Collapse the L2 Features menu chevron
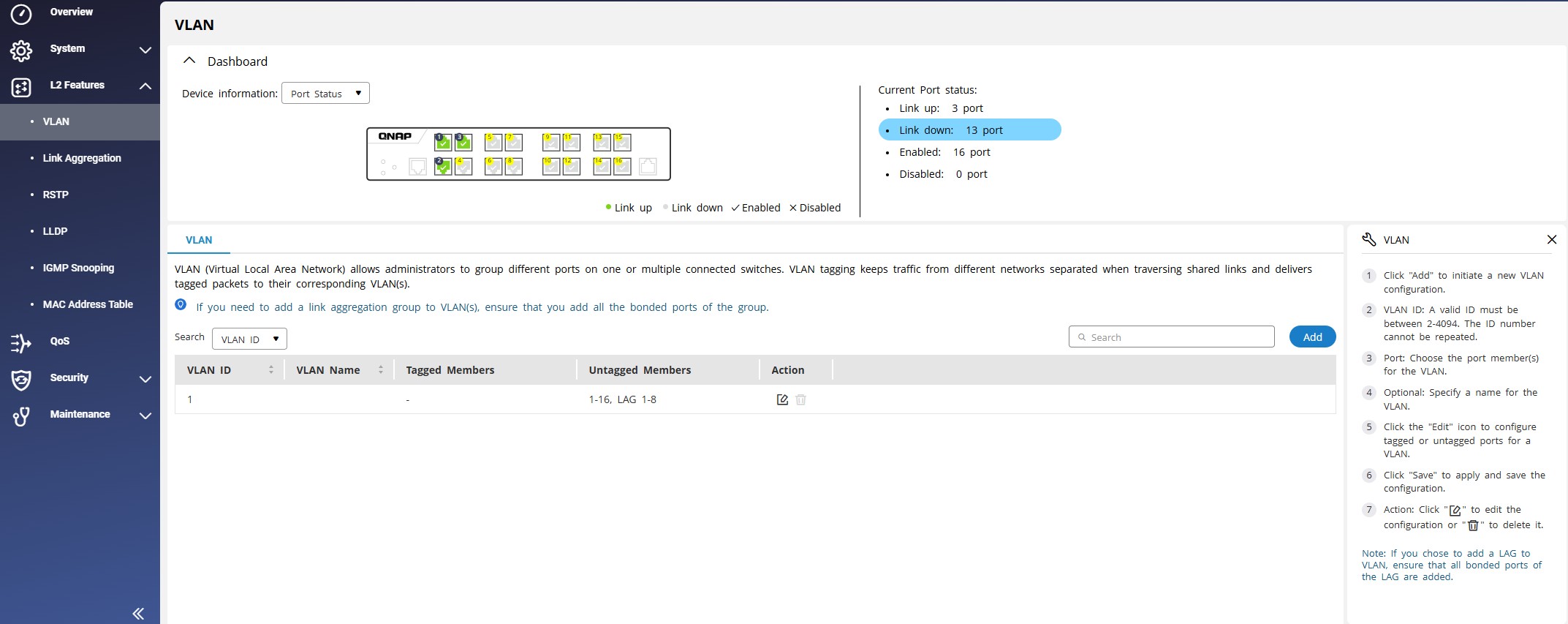Viewport: 1568px width, 624px height. (x=145, y=86)
